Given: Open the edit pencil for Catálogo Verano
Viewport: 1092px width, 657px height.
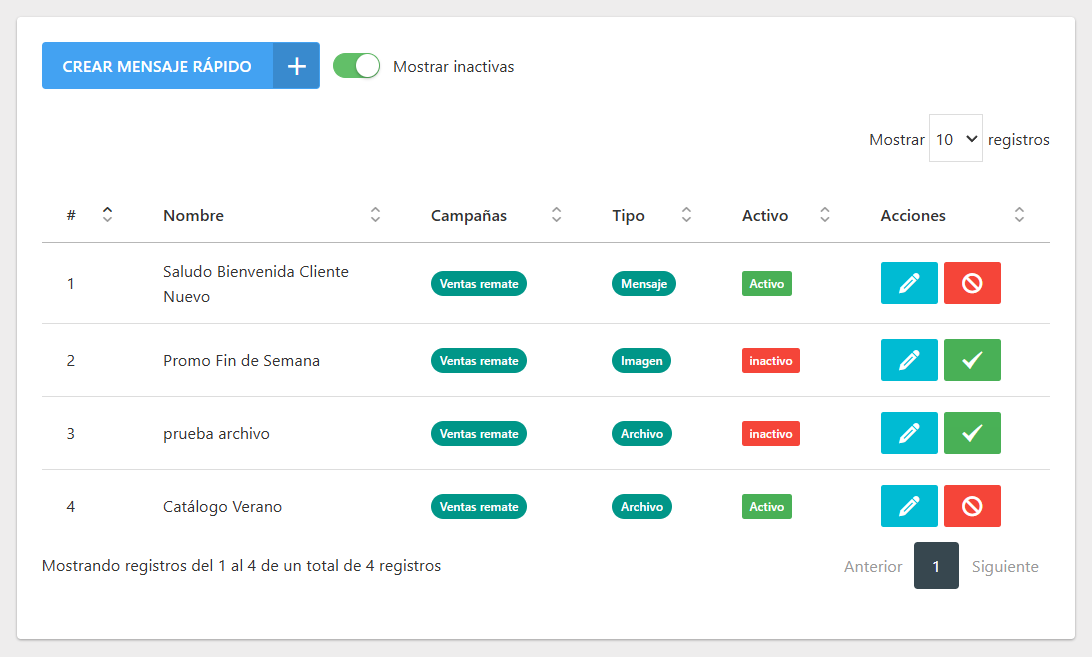Looking at the screenshot, I should 909,506.
